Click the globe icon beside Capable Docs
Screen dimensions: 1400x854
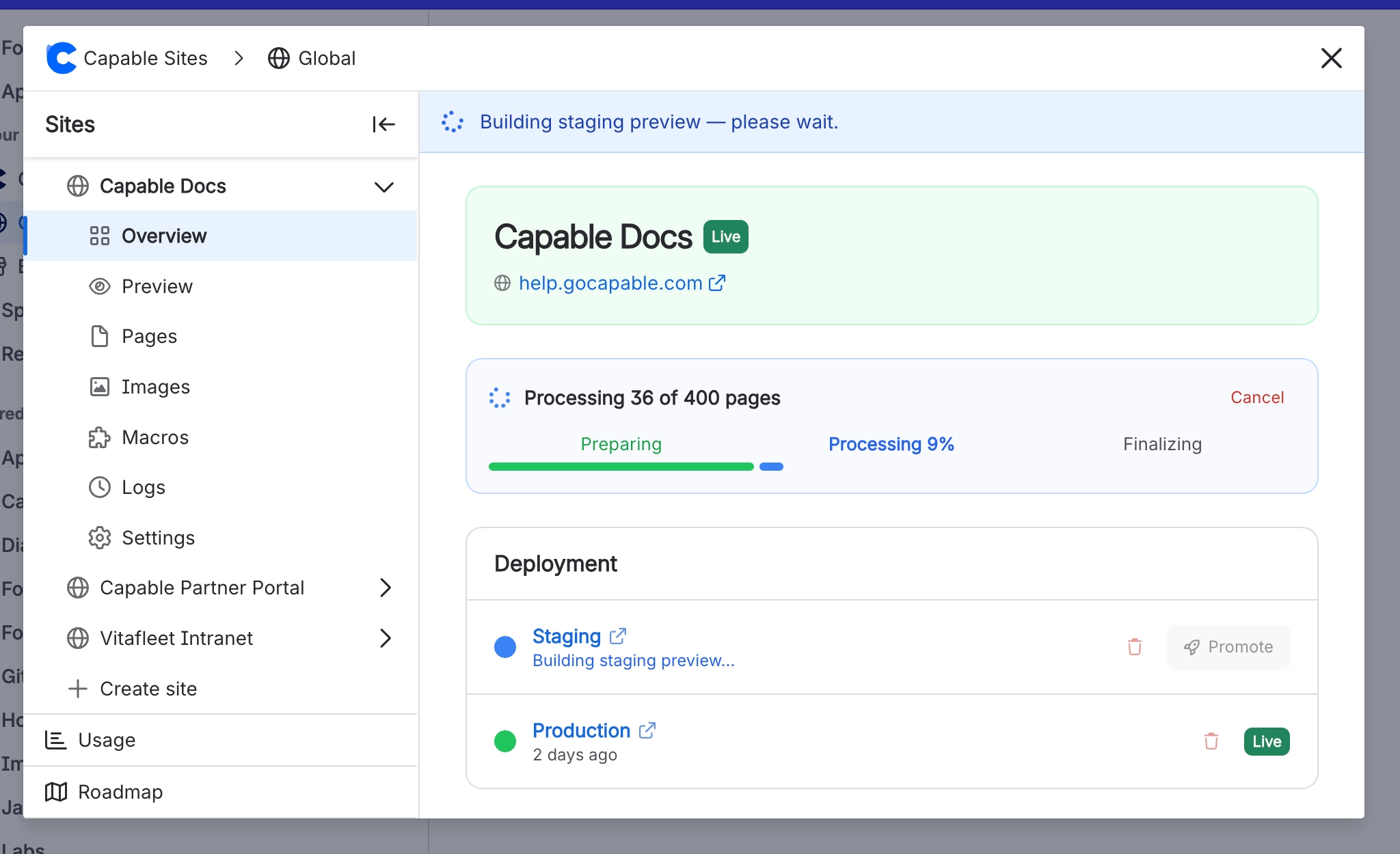78,186
